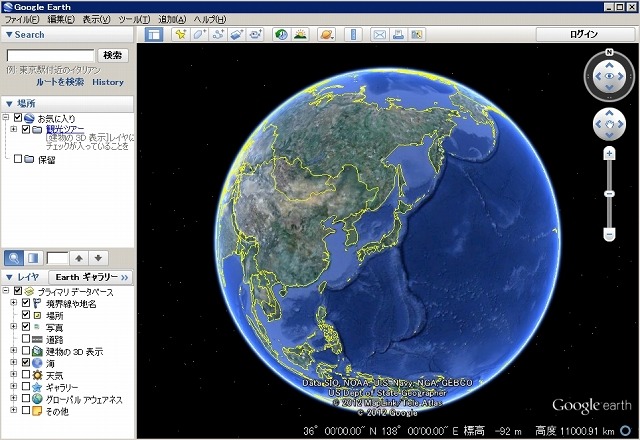640x440 pixels.
Task: Print the current view
Action: tap(398, 35)
